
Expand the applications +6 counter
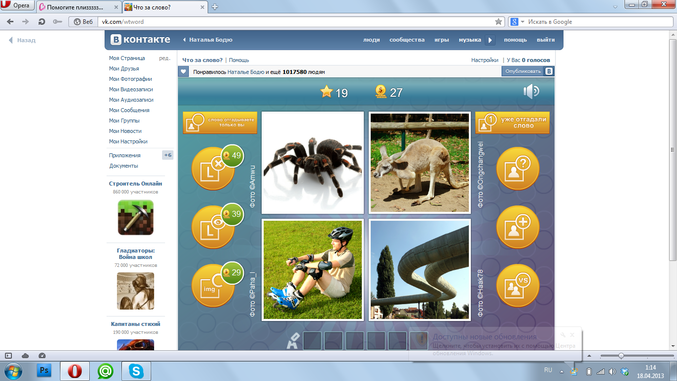[x=168, y=155]
